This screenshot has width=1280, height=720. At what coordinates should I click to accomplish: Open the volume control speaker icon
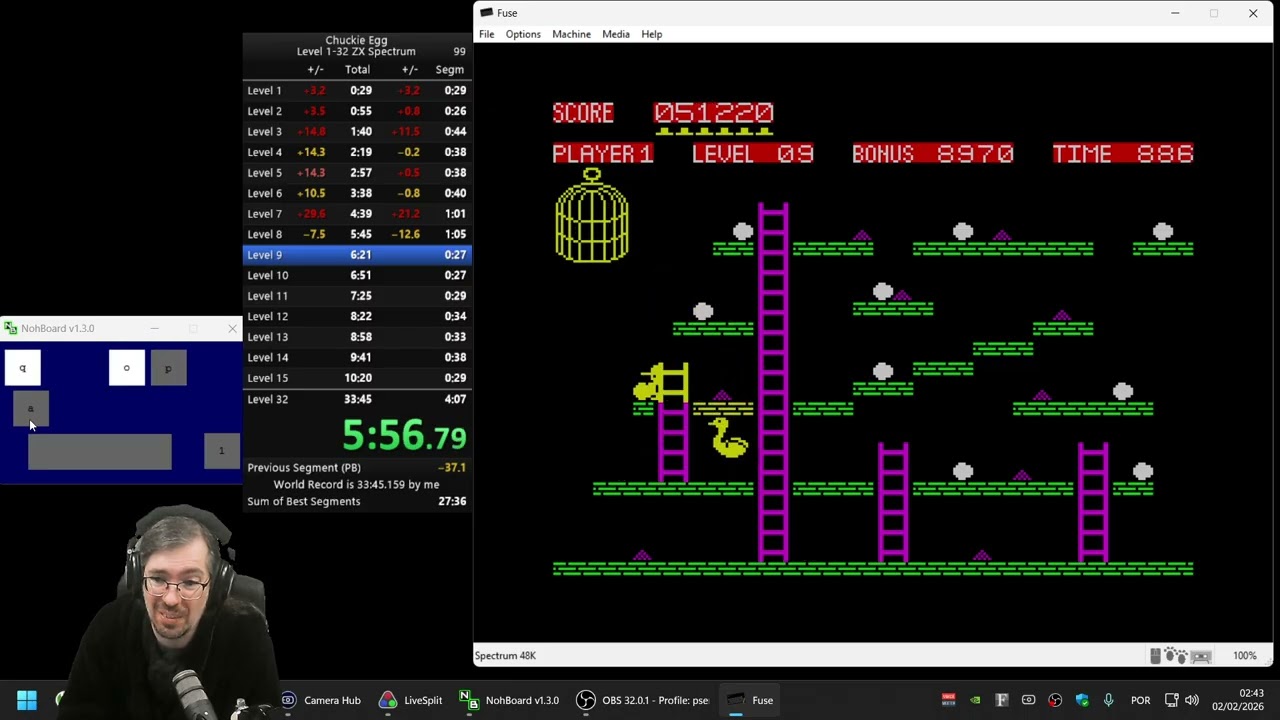1192,700
